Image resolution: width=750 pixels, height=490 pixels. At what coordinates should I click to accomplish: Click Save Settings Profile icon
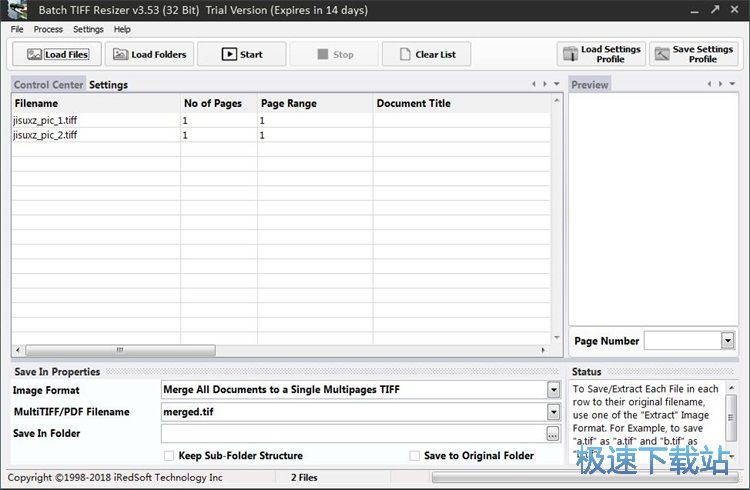click(x=662, y=54)
